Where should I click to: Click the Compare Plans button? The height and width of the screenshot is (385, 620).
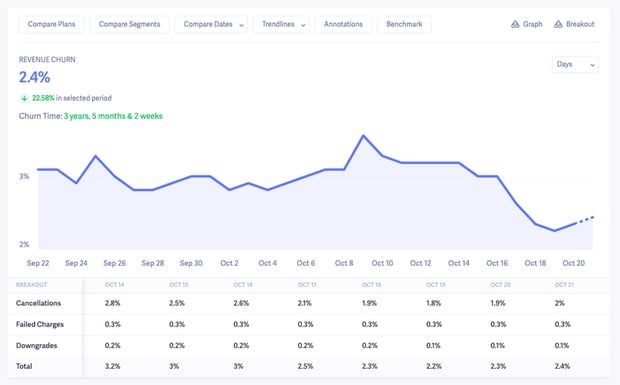[51, 25]
